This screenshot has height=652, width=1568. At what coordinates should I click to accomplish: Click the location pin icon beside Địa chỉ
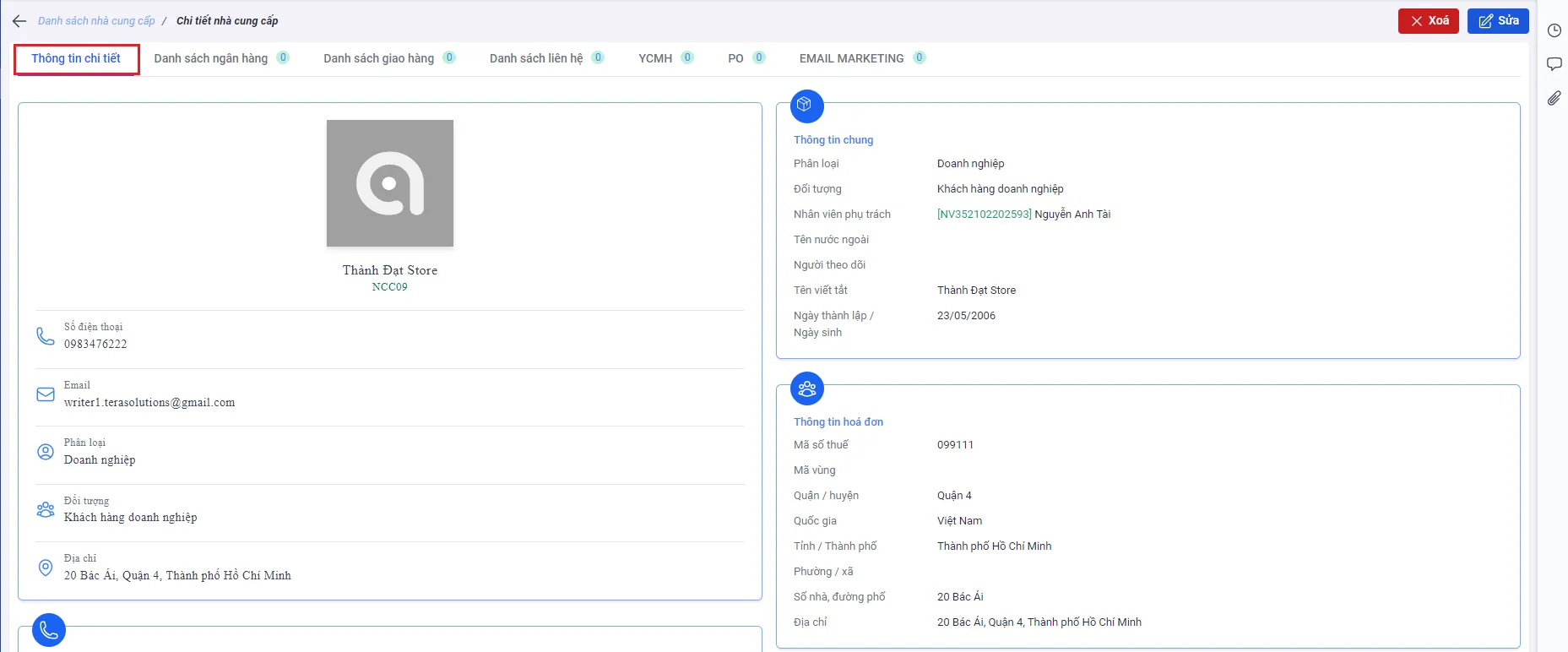tap(46, 568)
